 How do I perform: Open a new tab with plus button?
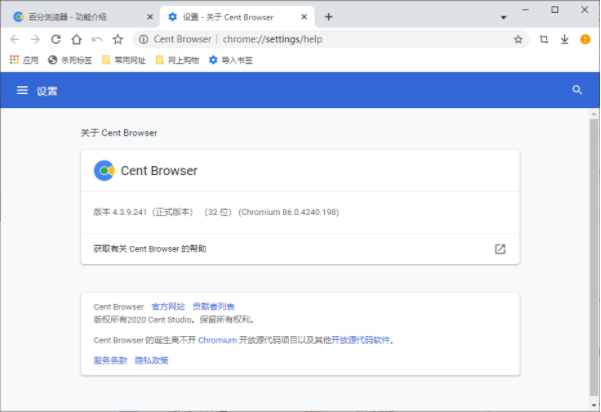pos(328,17)
